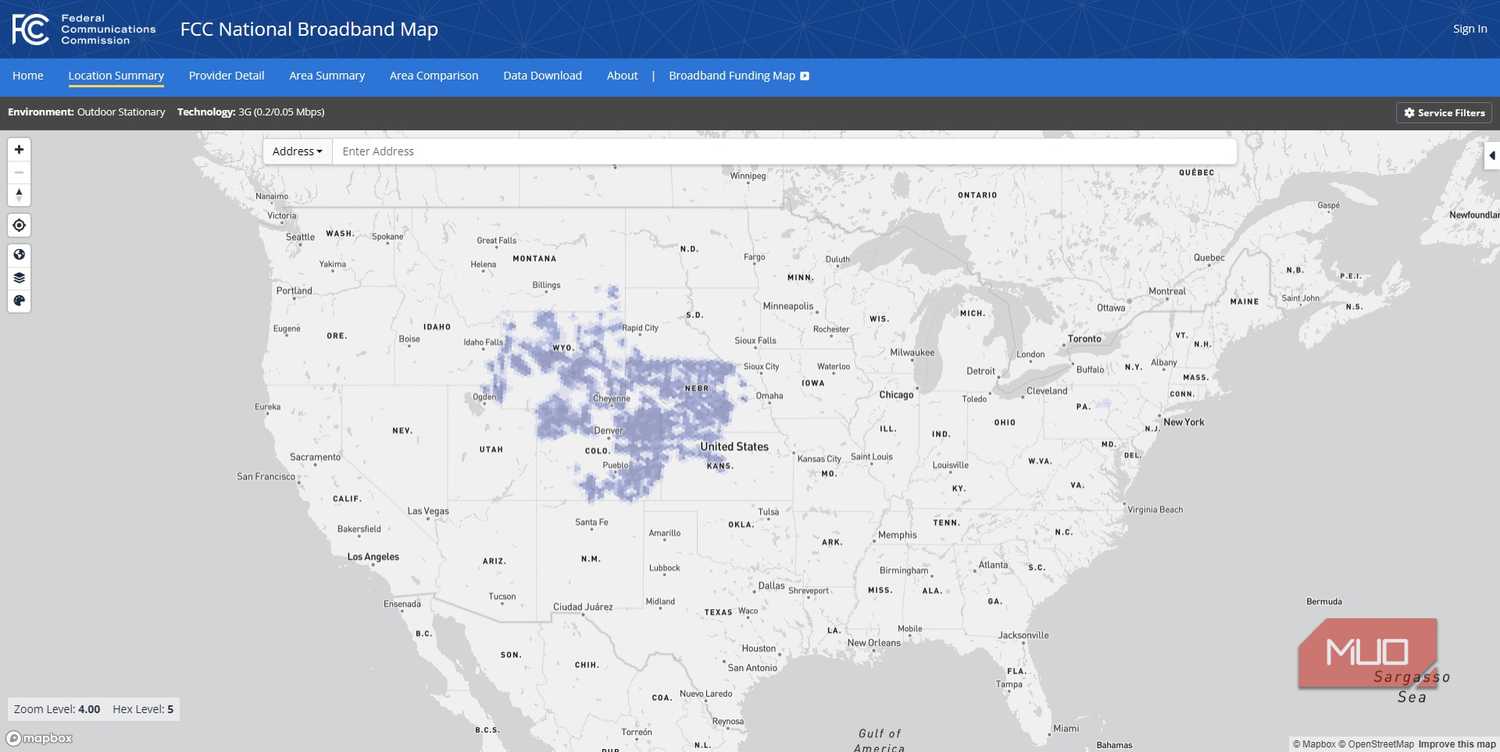Zoom in the map with plus button
This screenshot has width=1500, height=752.
[19, 150]
